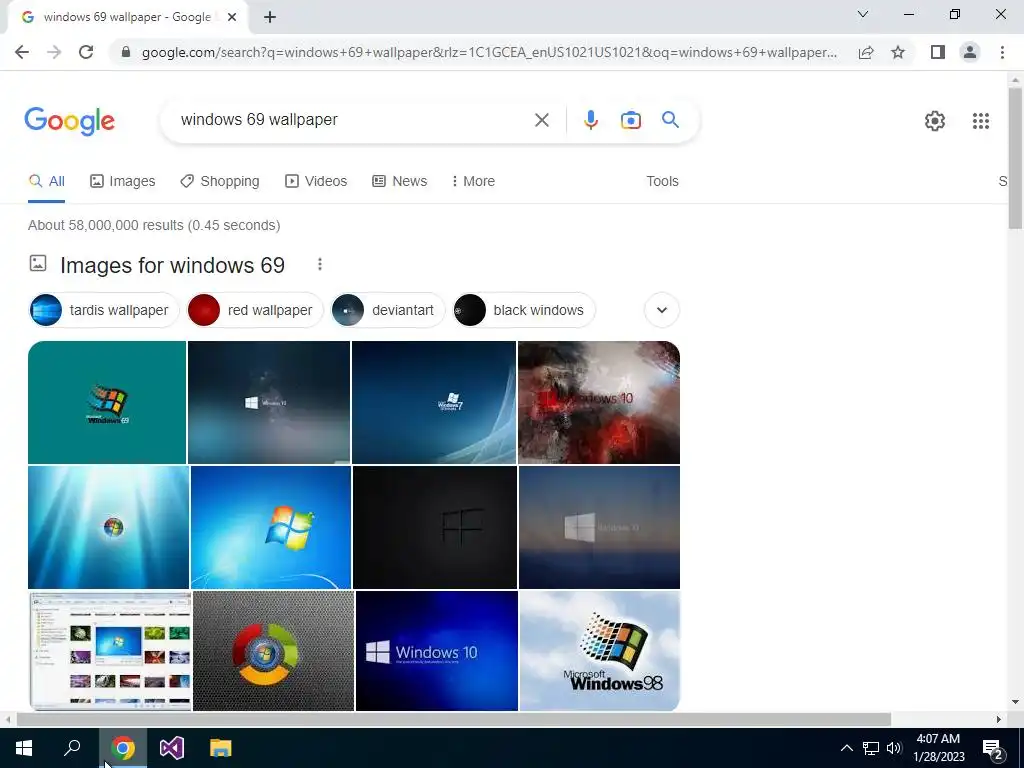Open the Google apps grid
Image resolution: width=1024 pixels, height=768 pixels.
click(980, 121)
